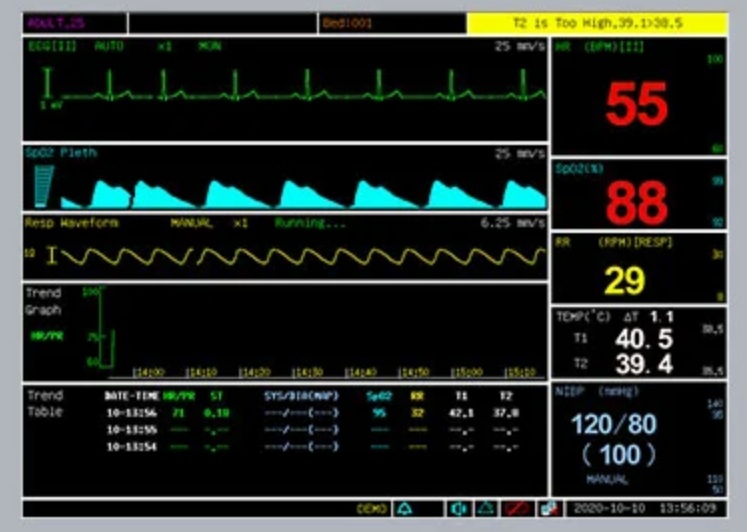Image resolution: width=747 pixels, height=532 pixels.
Task: Click the 15:10 trend graph time tick
Action: tap(520, 371)
